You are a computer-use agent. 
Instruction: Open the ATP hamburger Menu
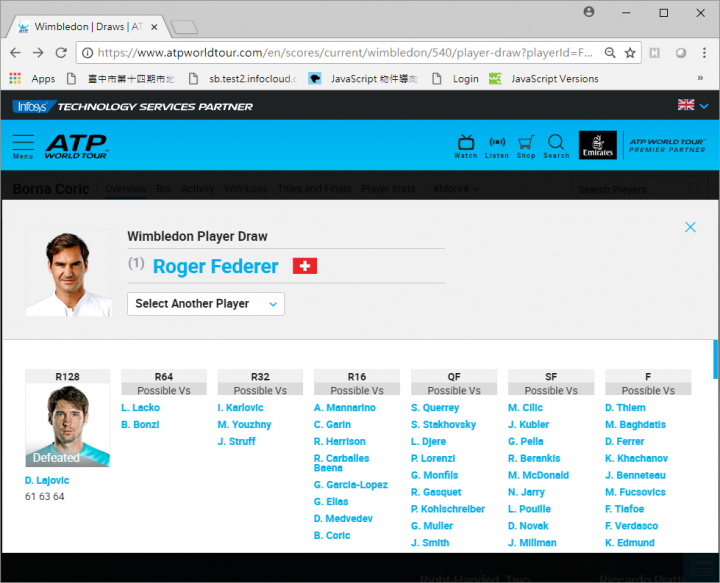click(23, 146)
